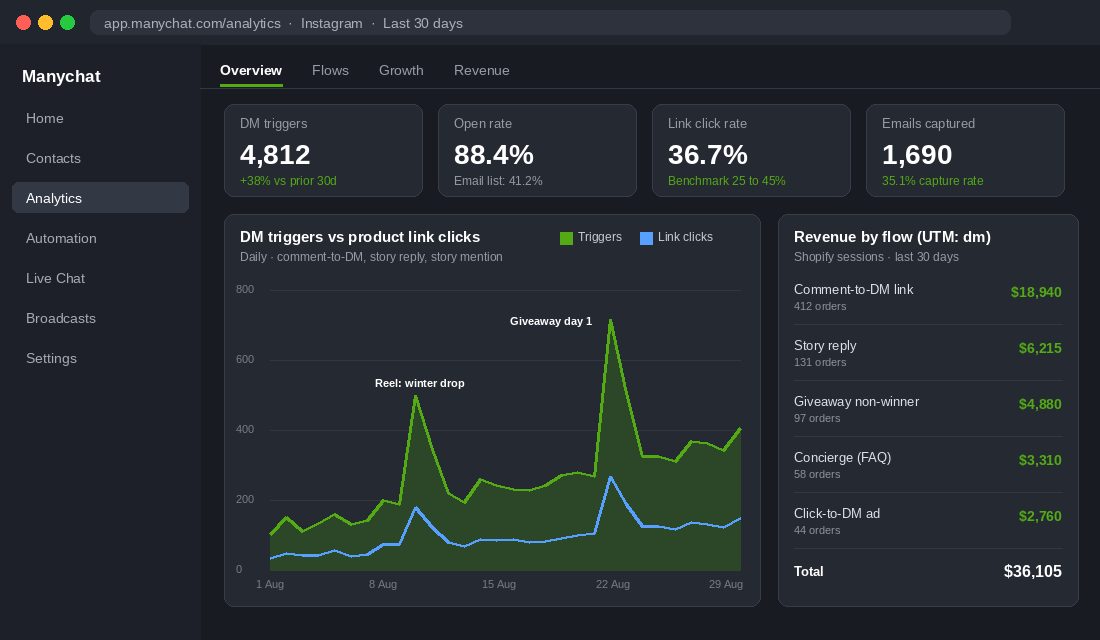Select Analytics in the sidebar
The width and height of the screenshot is (1100, 640).
(100, 199)
